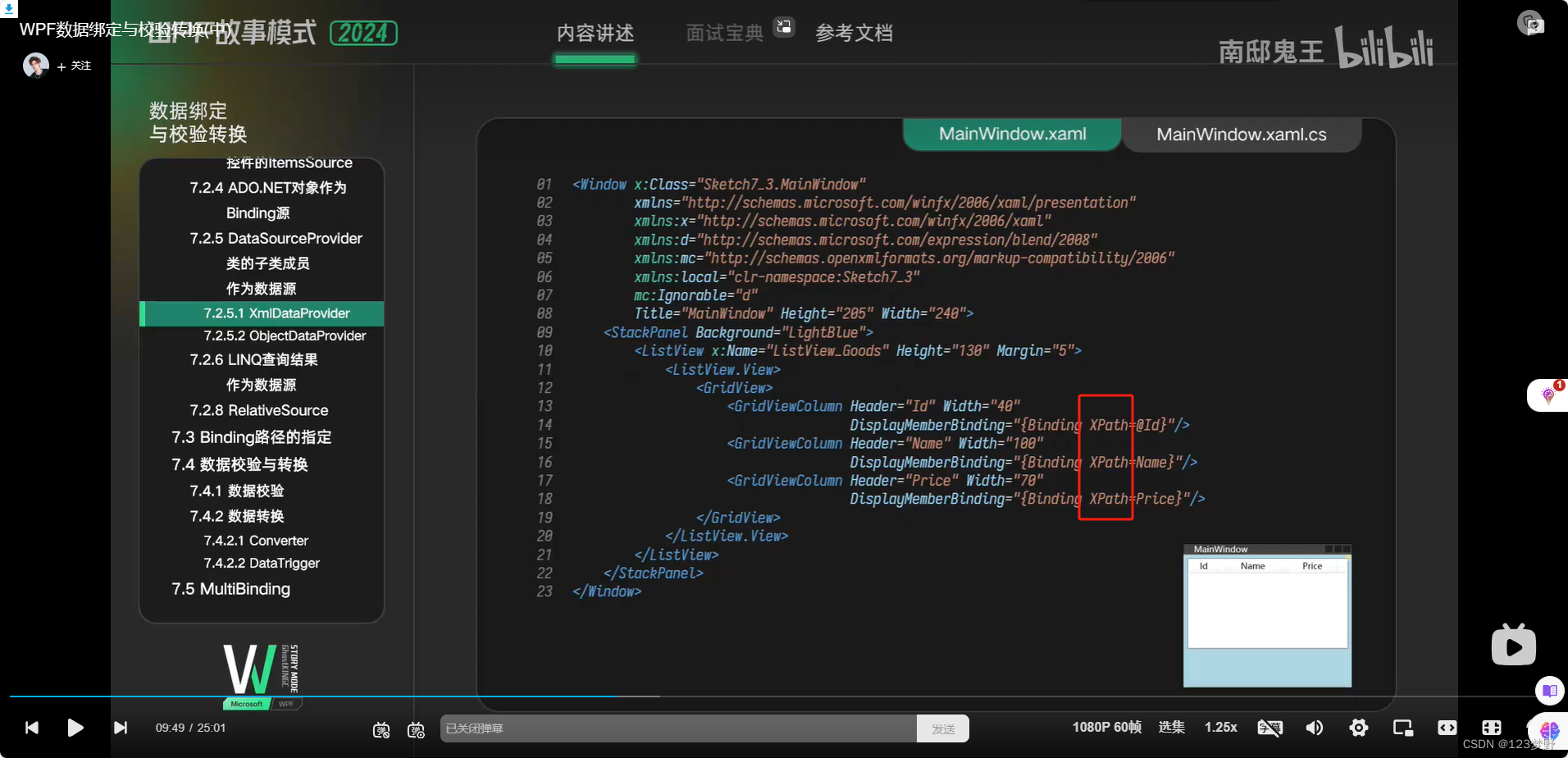This screenshot has width=1568, height=758.
Task: Click code line 09 StackPanel Background
Action: [x=738, y=332]
